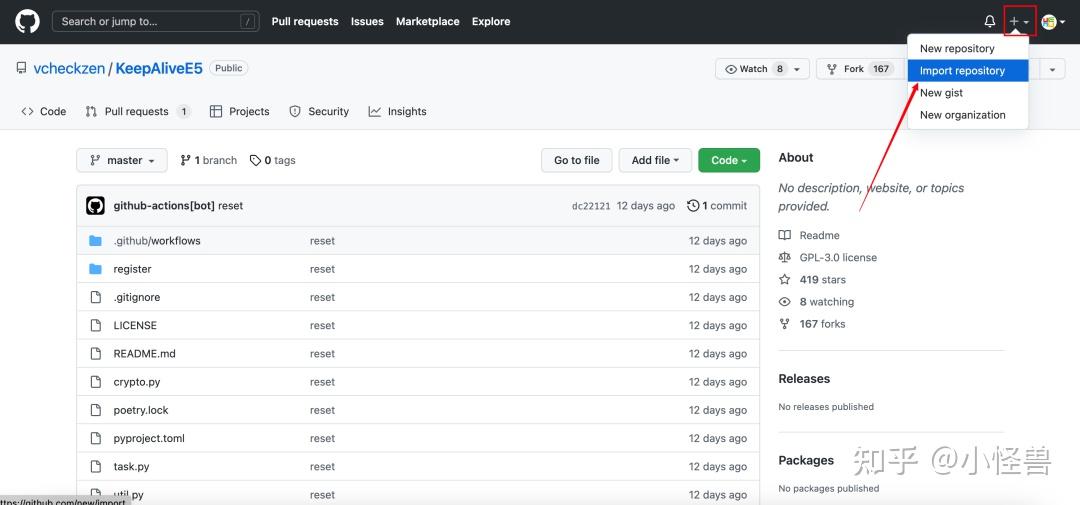Click the repository book icon beside vcheckzen
The width and height of the screenshot is (1080, 505).
click(x=21, y=68)
